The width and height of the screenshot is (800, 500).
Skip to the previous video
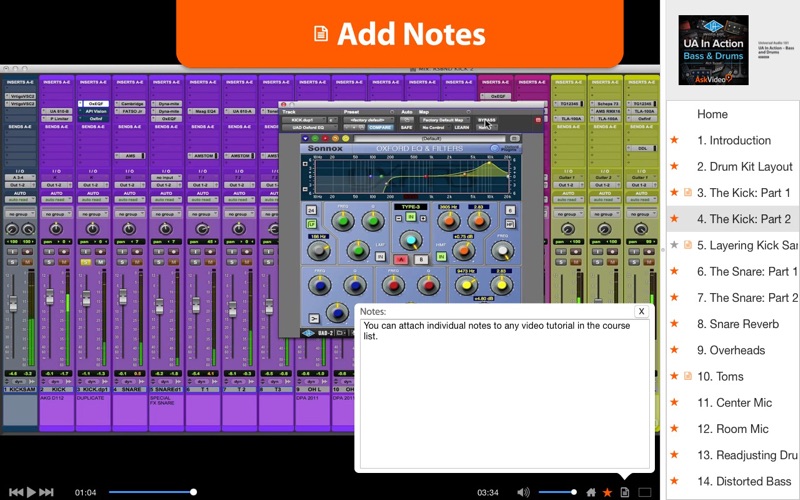(x=16, y=492)
